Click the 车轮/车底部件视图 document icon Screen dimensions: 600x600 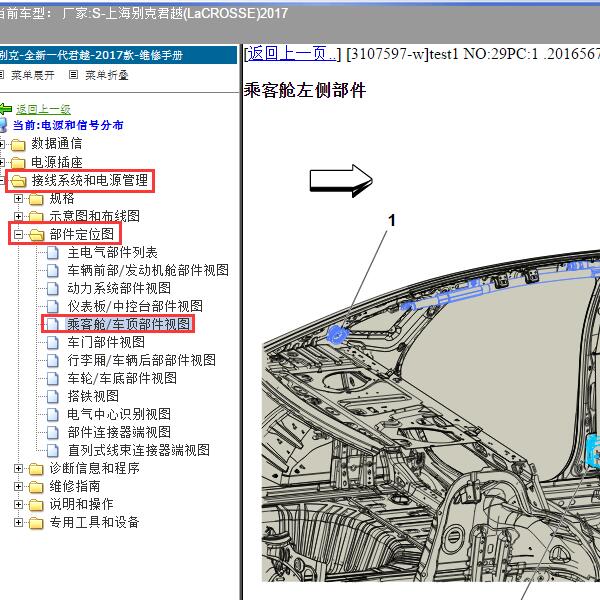click(52, 378)
